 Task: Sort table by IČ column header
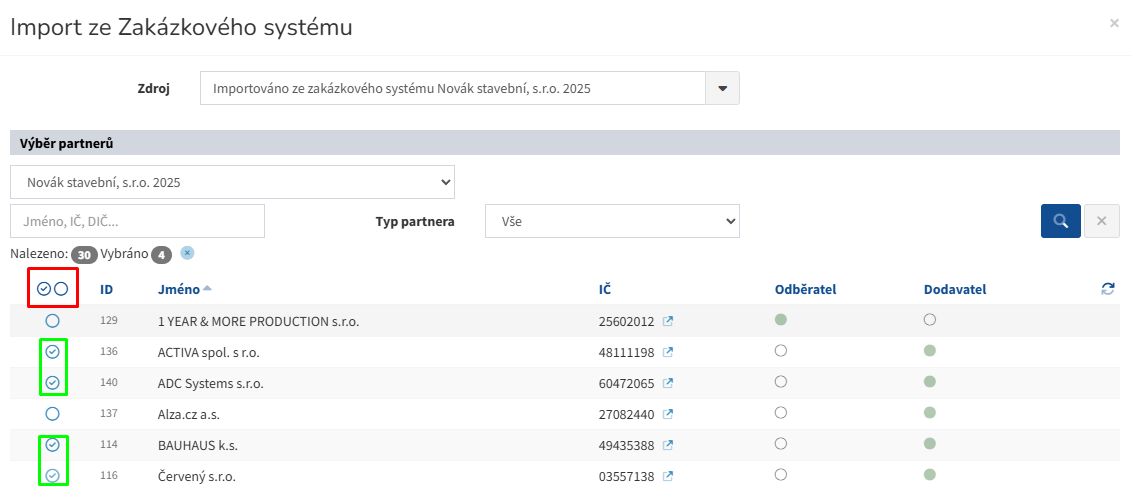point(604,289)
